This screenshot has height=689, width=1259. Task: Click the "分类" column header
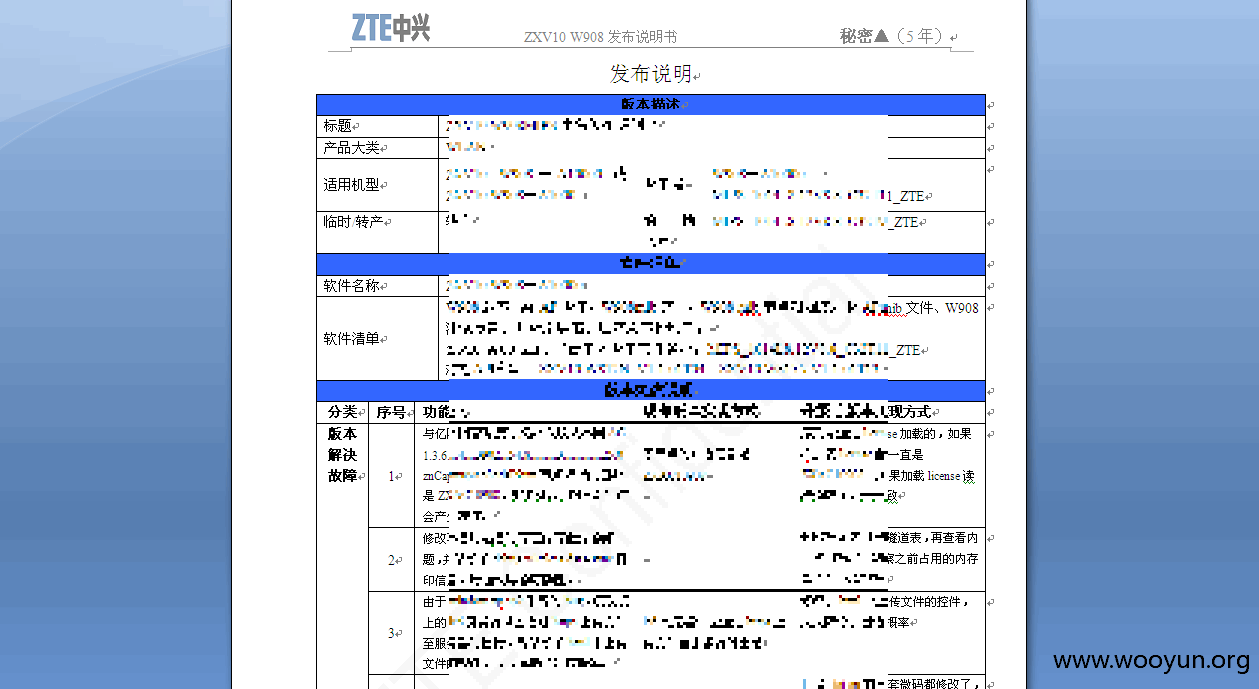point(342,412)
